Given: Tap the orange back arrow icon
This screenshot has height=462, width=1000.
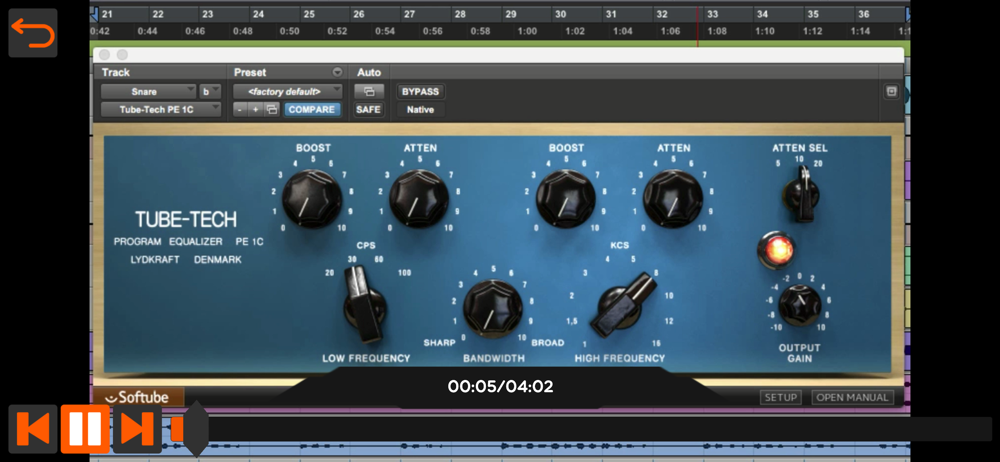Looking at the screenshot, I should (33, 33).
